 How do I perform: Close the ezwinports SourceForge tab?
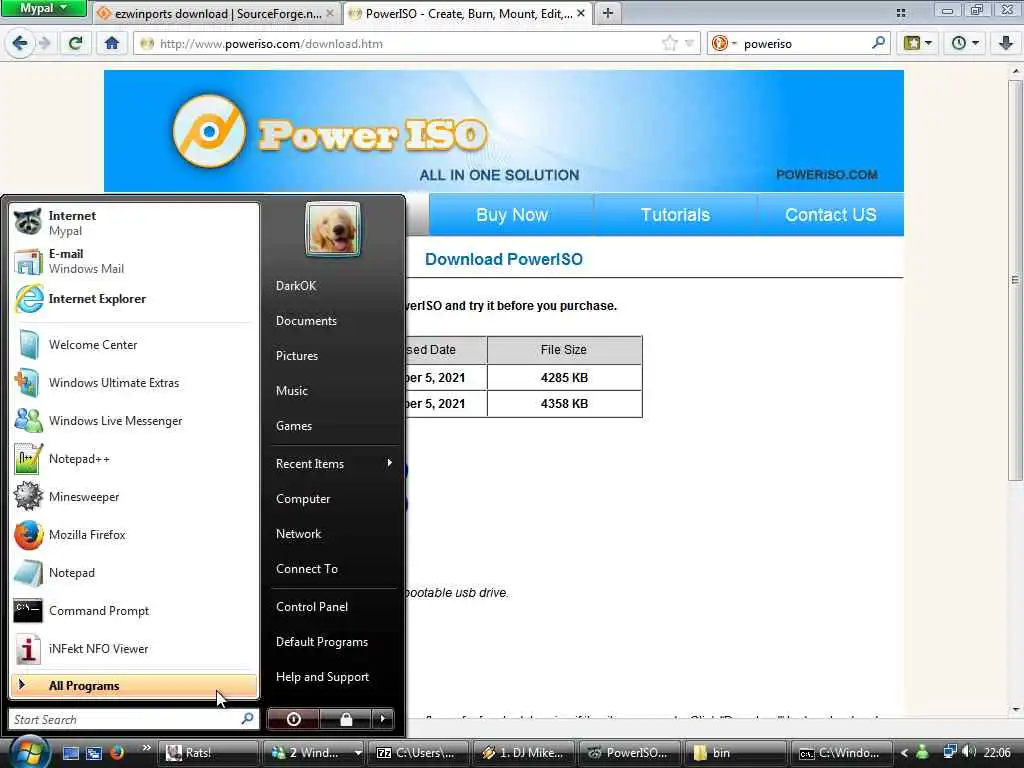point(330,13)
